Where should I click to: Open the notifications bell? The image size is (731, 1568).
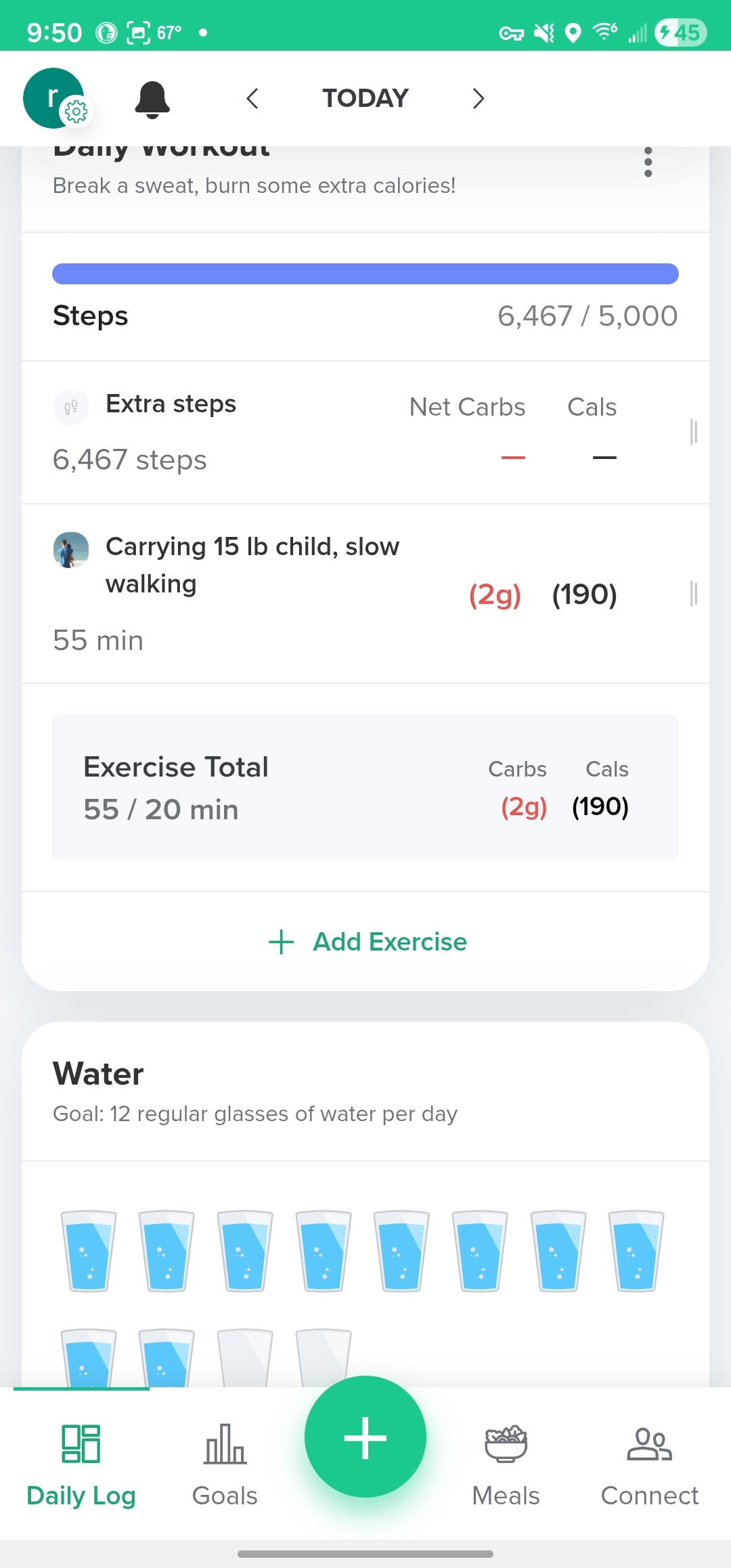click(152, 100)
